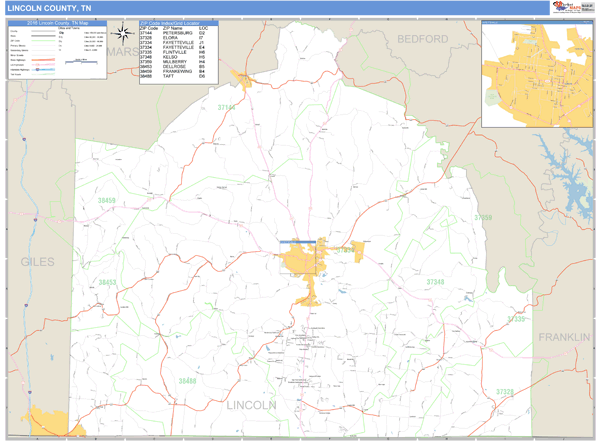Click the ZIP Code green legend line

(43, 41)
